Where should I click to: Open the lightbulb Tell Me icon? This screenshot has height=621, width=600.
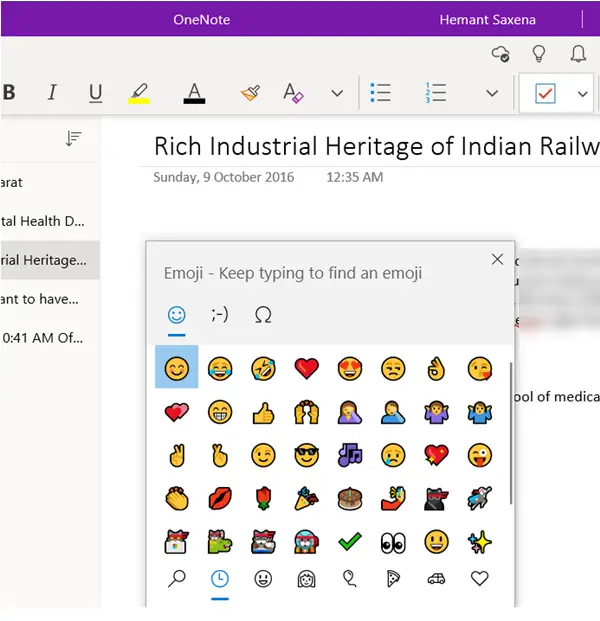539,54
